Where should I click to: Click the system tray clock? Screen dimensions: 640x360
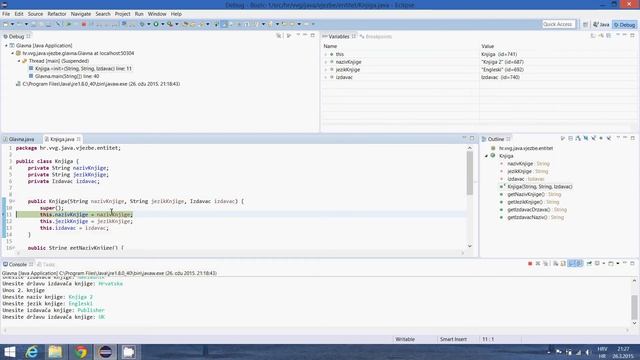pyautogui.click(x=623, y=352)
